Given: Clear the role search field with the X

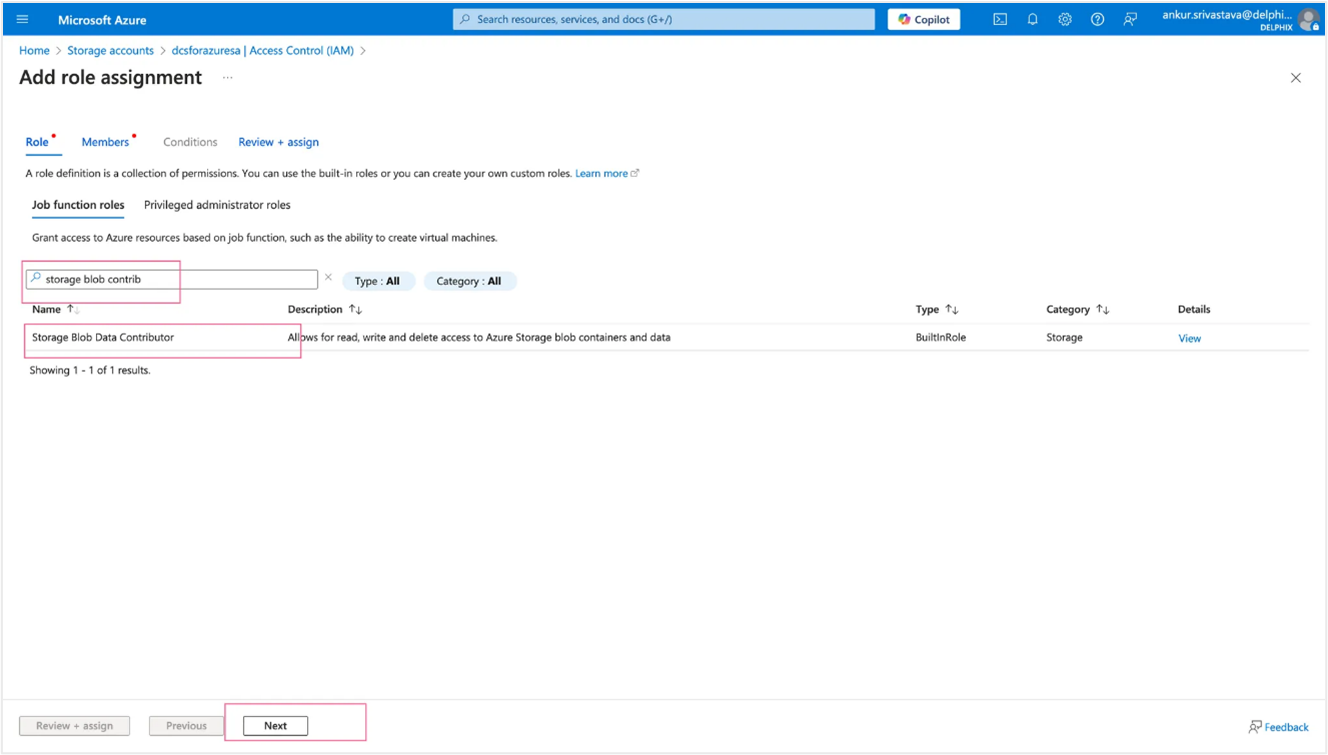Looking at the screenshot, I should 328,278.
